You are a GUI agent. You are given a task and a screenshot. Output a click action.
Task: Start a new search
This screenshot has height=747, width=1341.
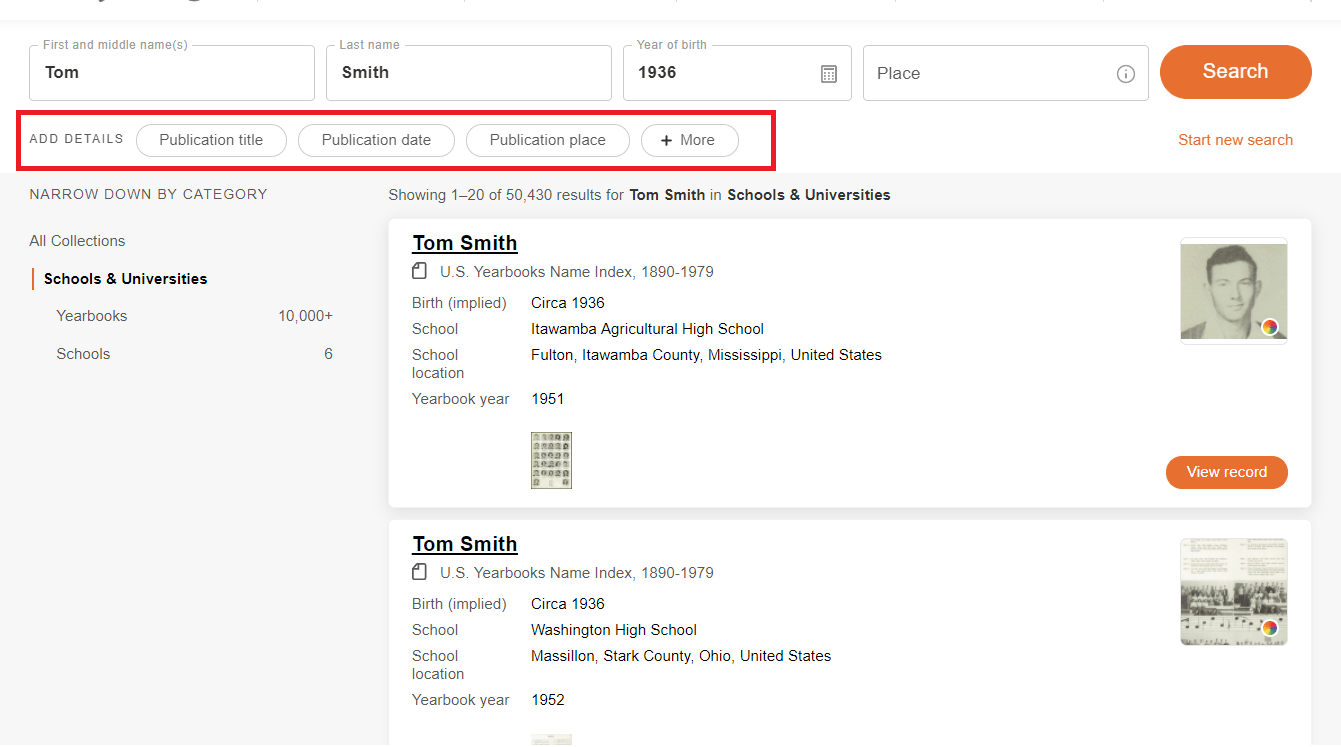pos(1235,140)
